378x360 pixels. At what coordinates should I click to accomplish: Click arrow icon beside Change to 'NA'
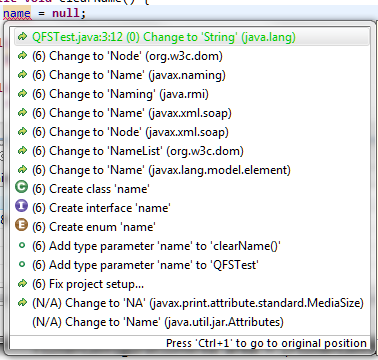click(22, 303)
